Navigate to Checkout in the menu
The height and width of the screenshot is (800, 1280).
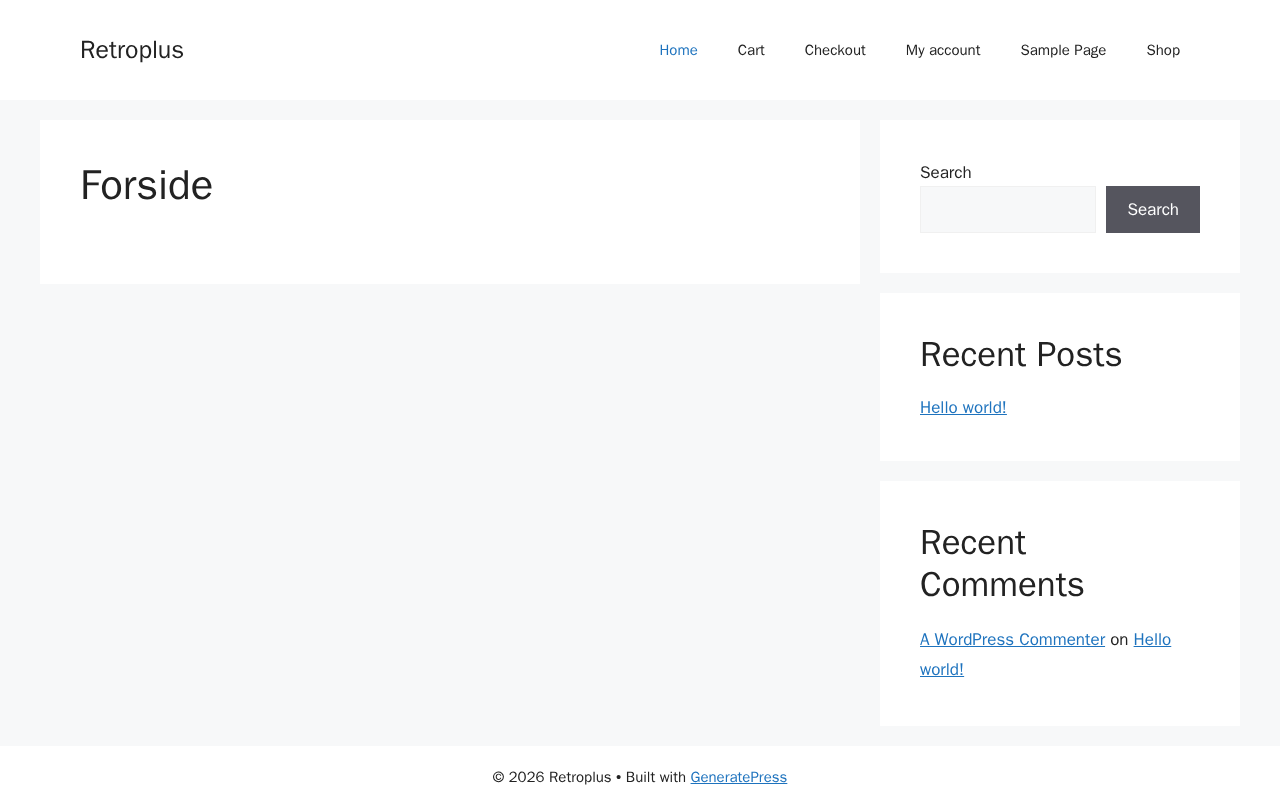tap(835, 50)
